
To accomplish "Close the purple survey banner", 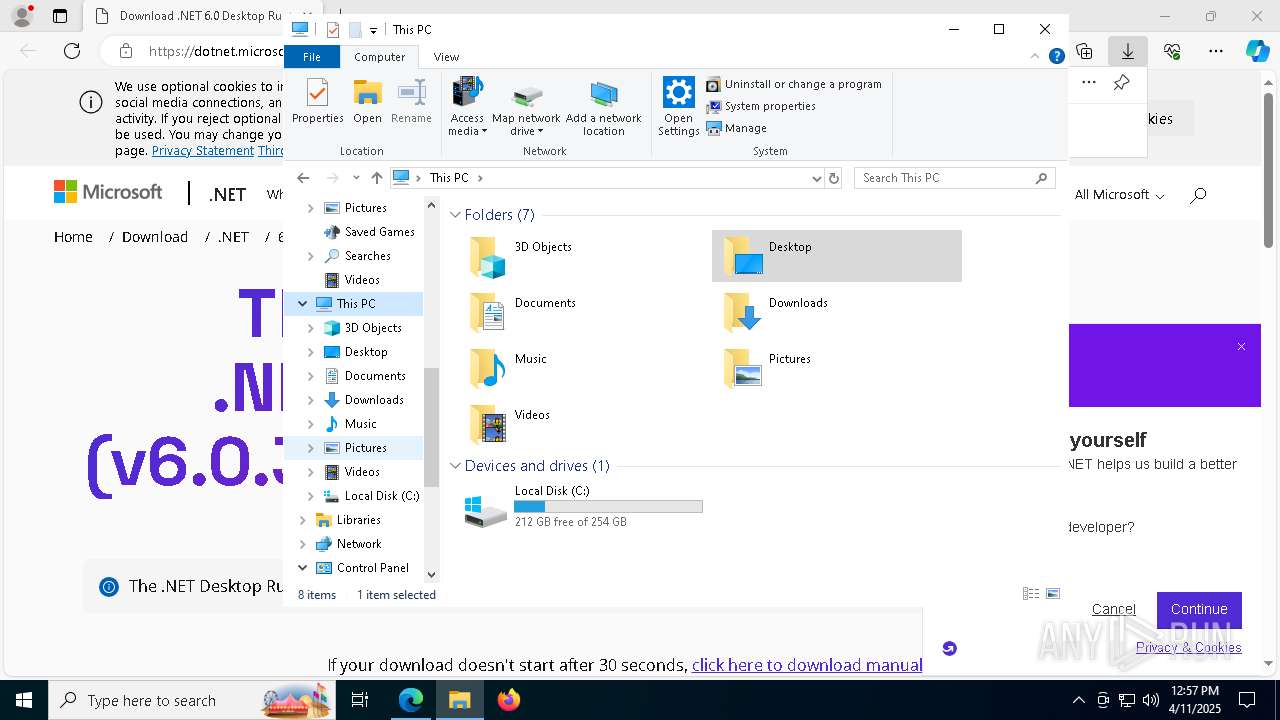I will (x=1241, y=347).
